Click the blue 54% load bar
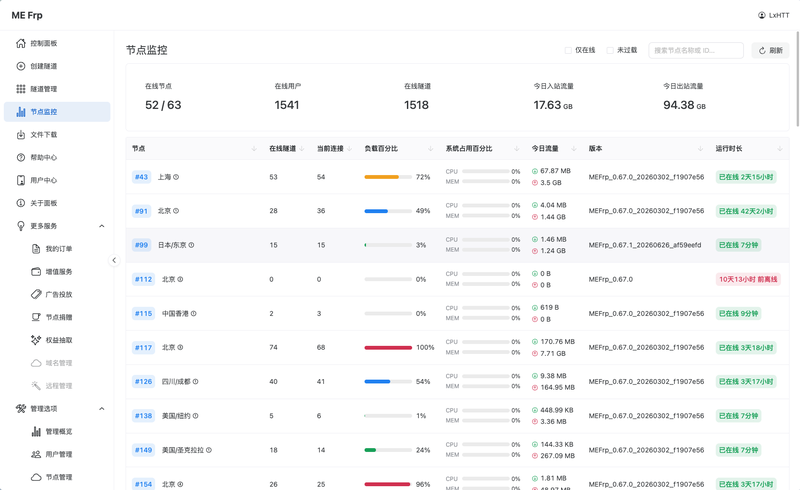The width and height of the screenshot is (800, 490). (388, 382)
